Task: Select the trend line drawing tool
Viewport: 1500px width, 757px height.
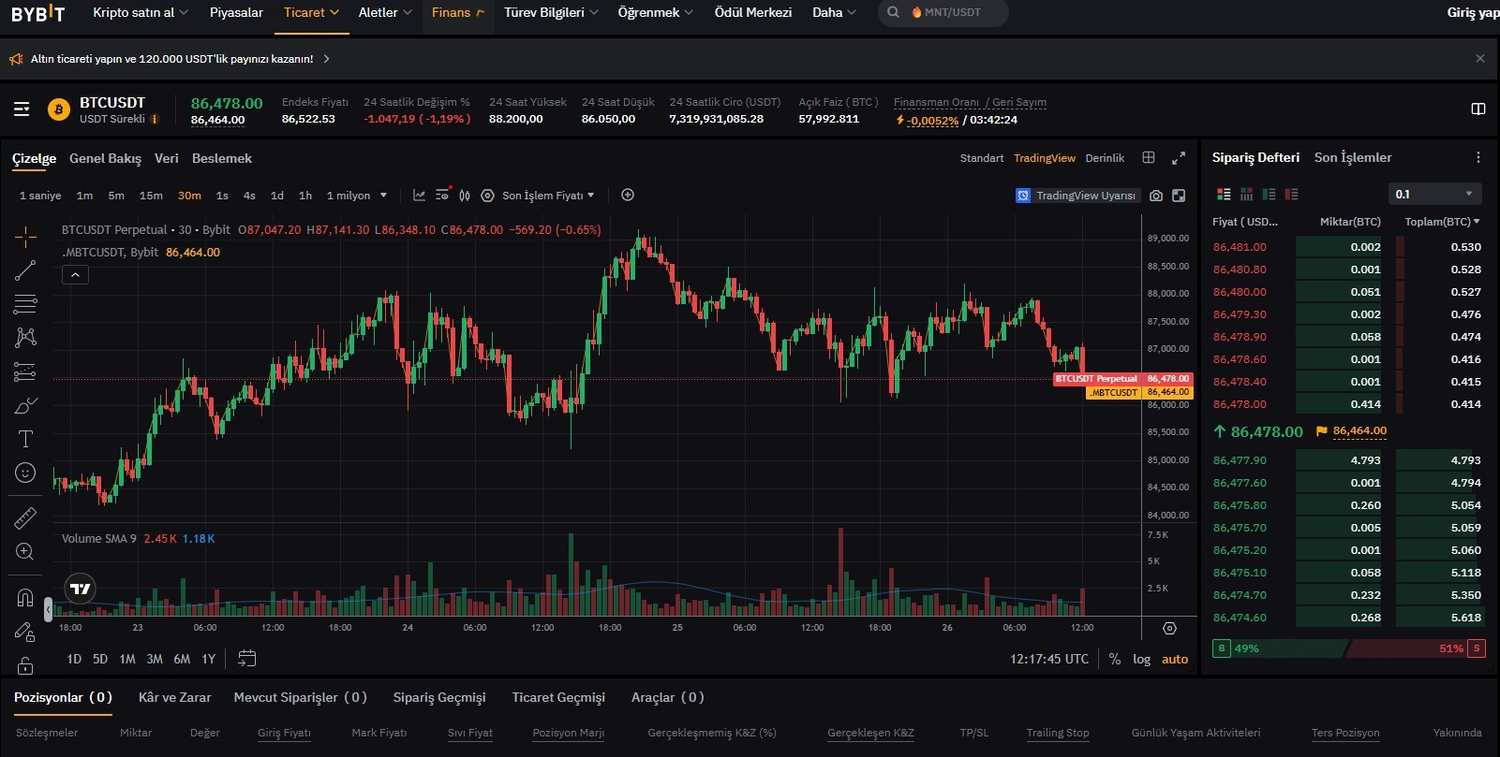Action: coord(25,270)
